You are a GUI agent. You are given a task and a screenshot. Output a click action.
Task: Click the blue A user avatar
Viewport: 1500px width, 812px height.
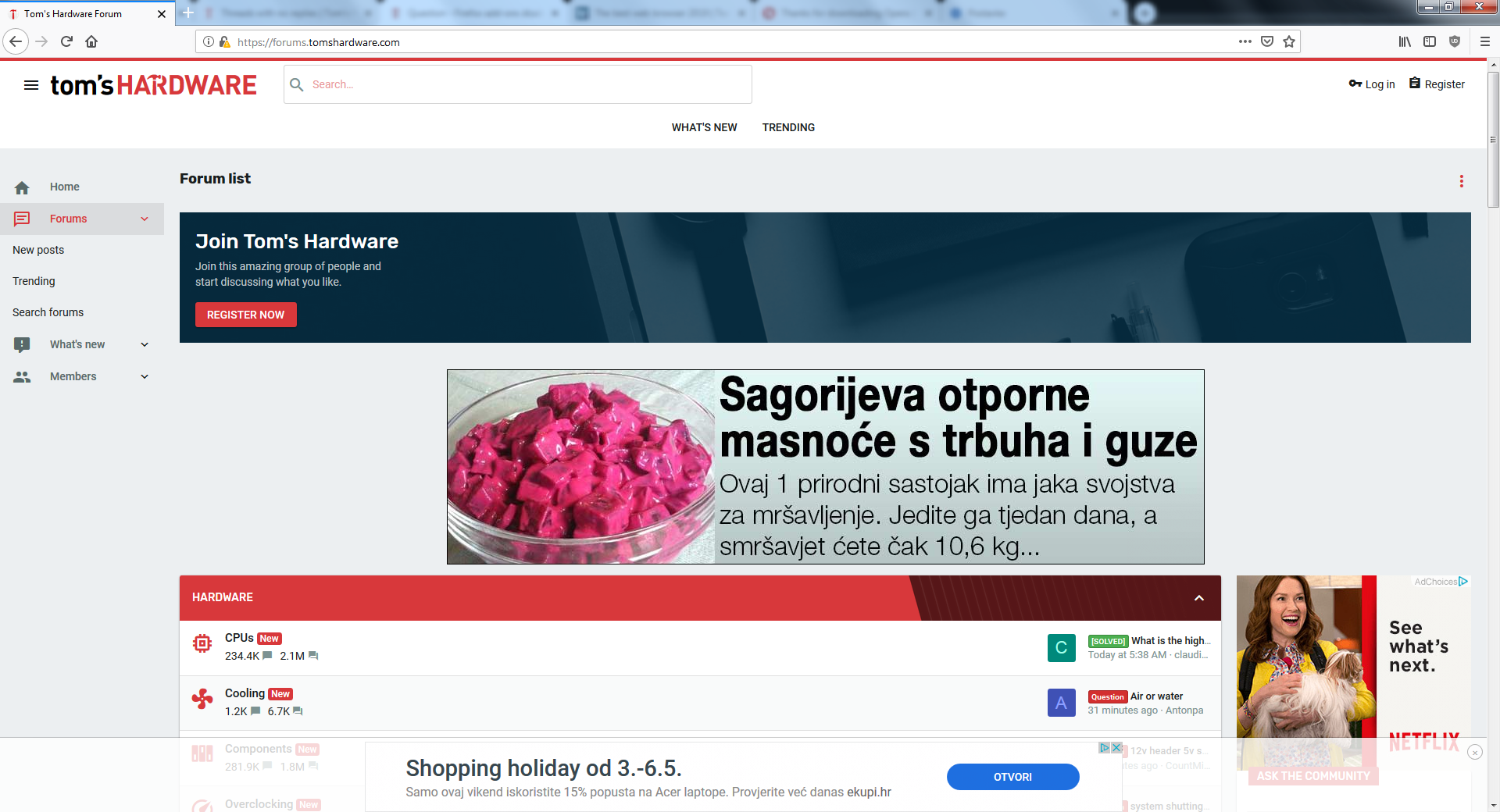tap(1062, 703)
